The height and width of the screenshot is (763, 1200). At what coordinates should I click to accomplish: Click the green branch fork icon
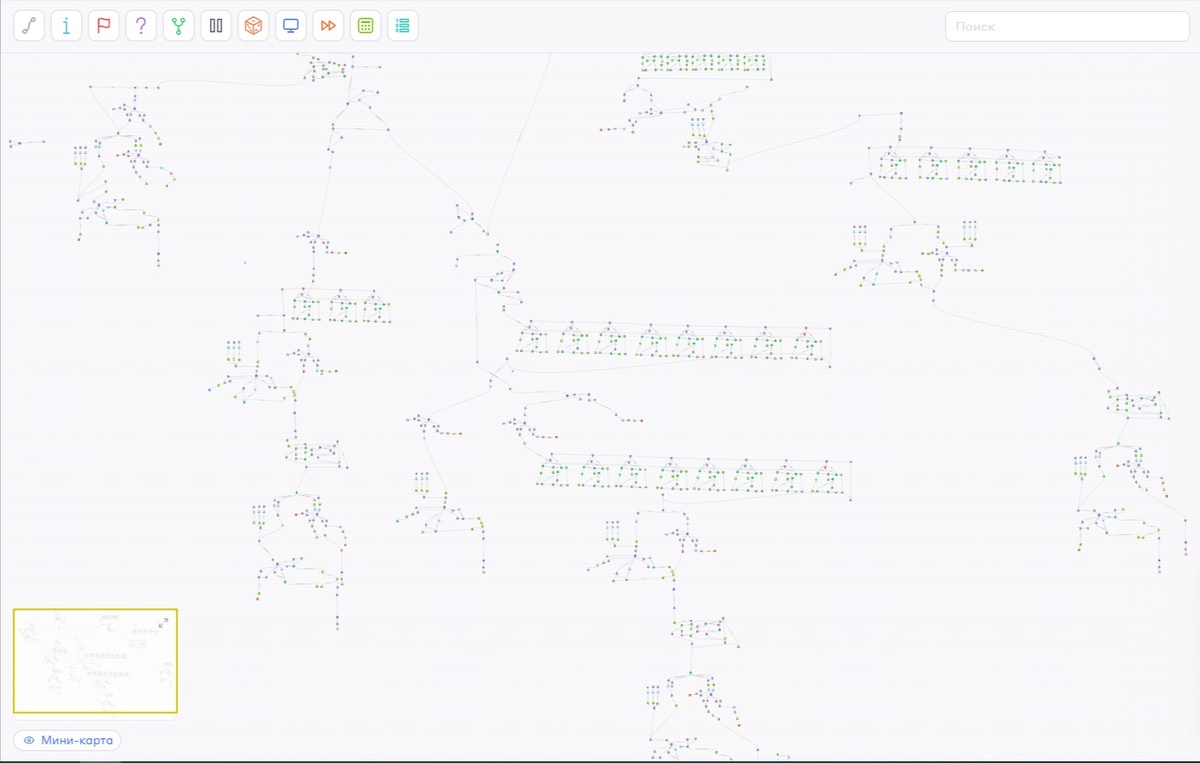tap(179, 26)
